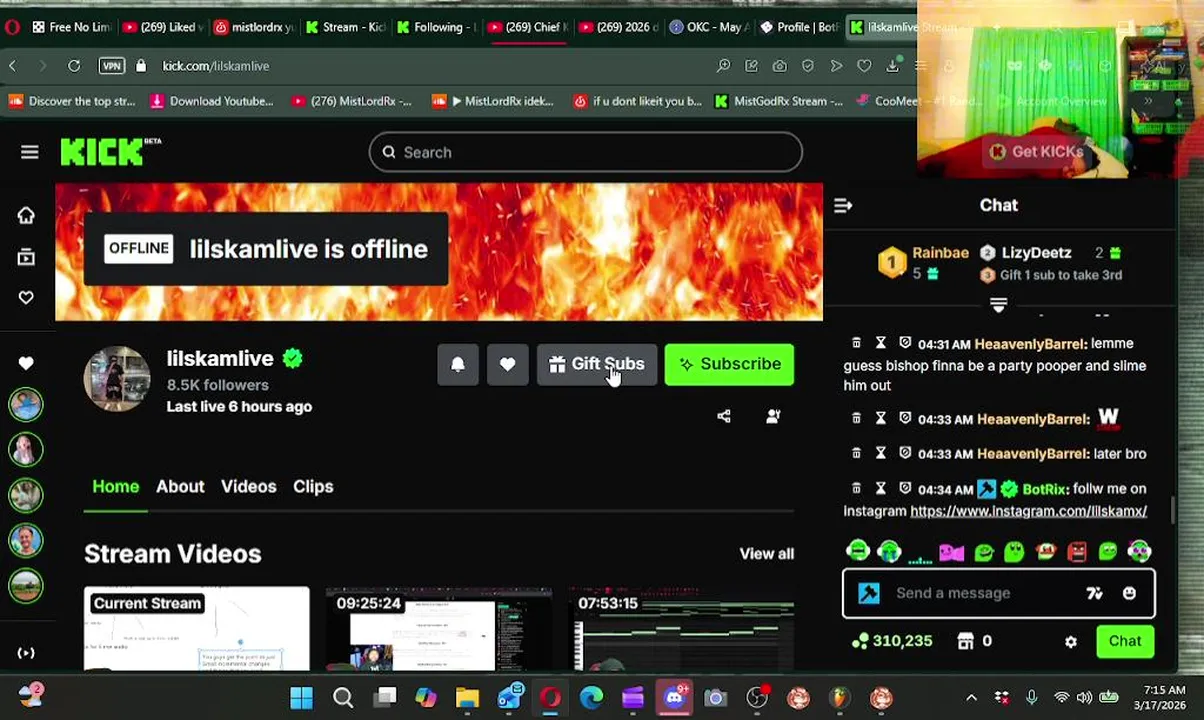This screenshot has width=1204, height=720.
Task: Click the 'LizyDeetz' gifter name
Action: pos(1036,253)
